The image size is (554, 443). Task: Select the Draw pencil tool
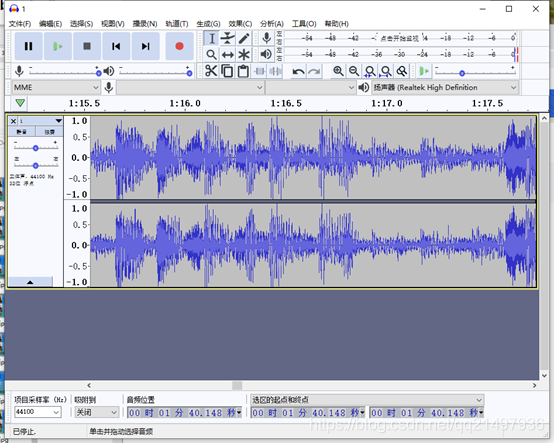[x=244, y=38]
